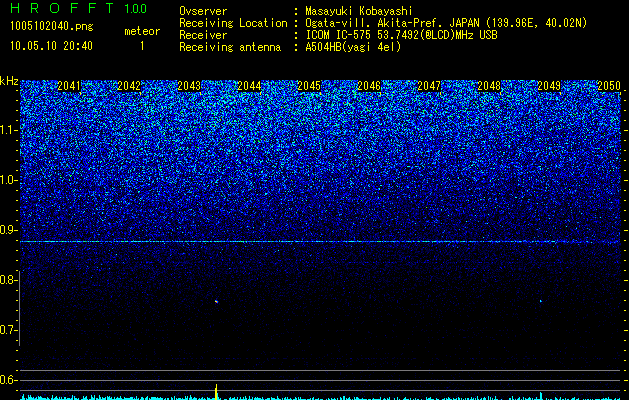Click the yellow power spike in the bottom graph
629x400 pixels.
[216, 392]
